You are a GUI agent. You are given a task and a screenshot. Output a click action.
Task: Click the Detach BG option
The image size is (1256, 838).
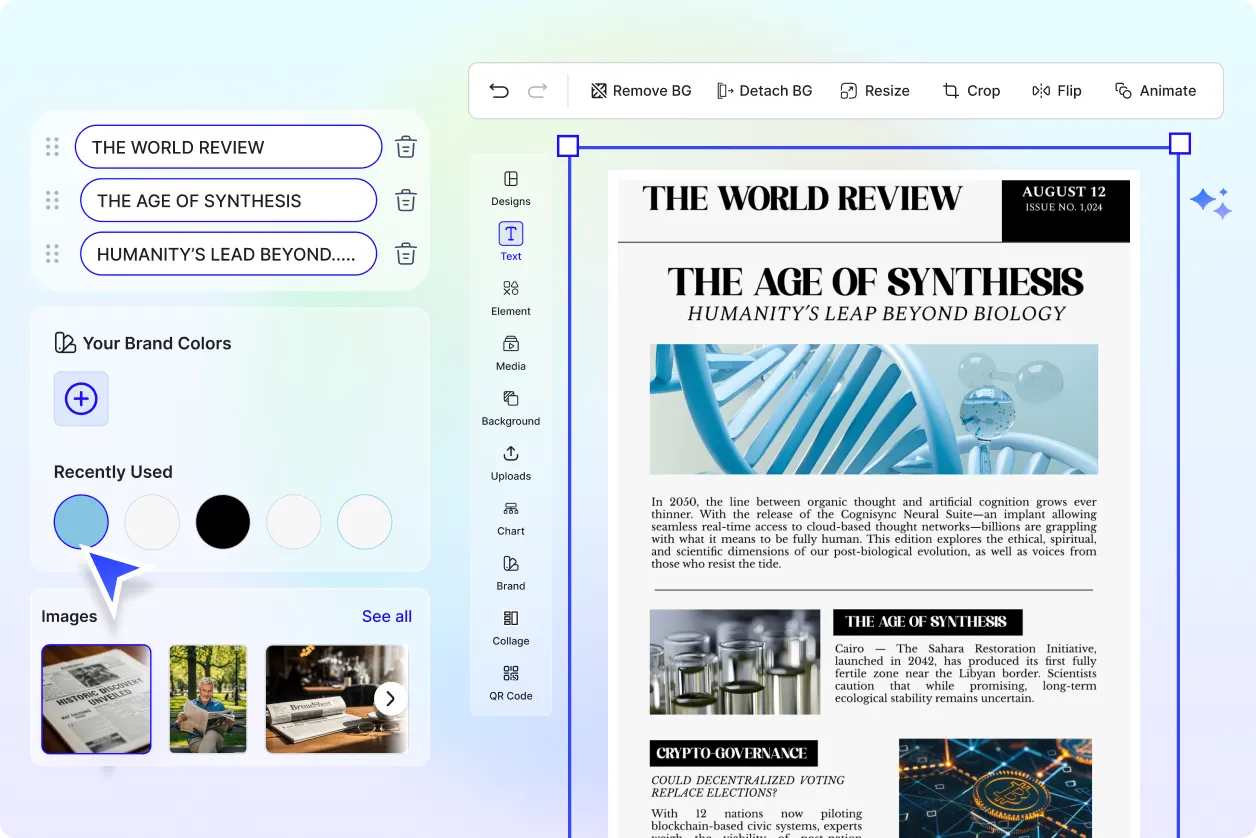click(x=765, y=91)
